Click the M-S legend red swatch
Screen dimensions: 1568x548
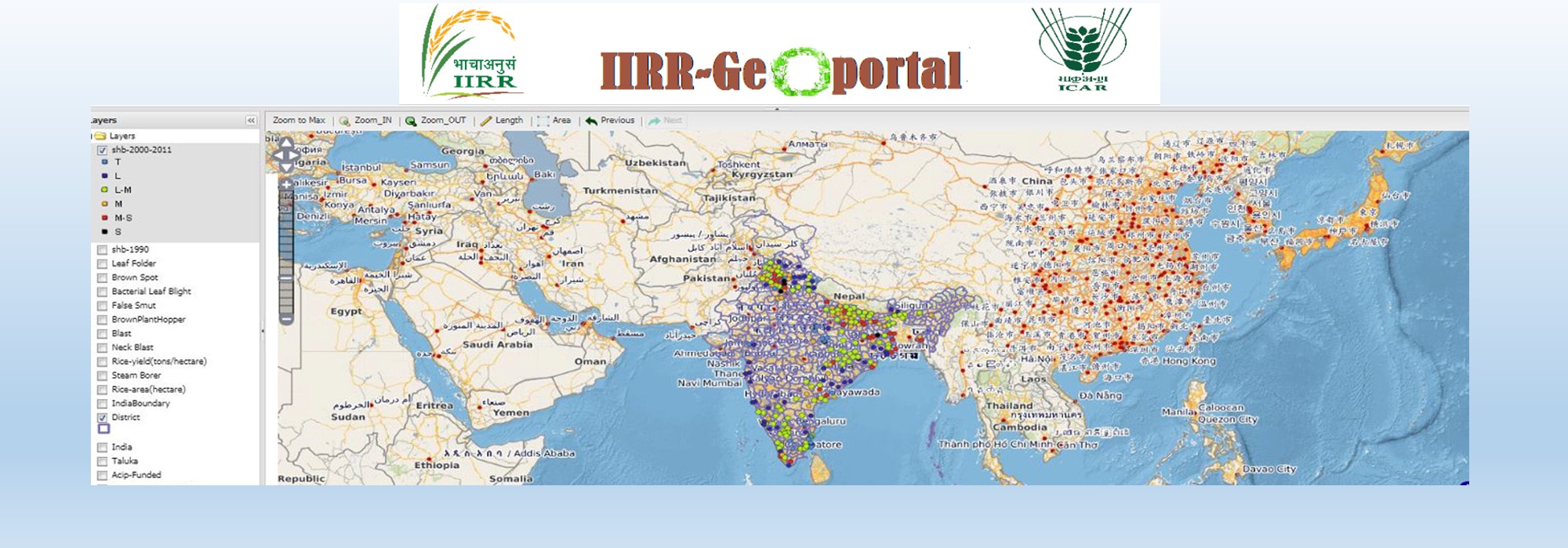(104, 218)
